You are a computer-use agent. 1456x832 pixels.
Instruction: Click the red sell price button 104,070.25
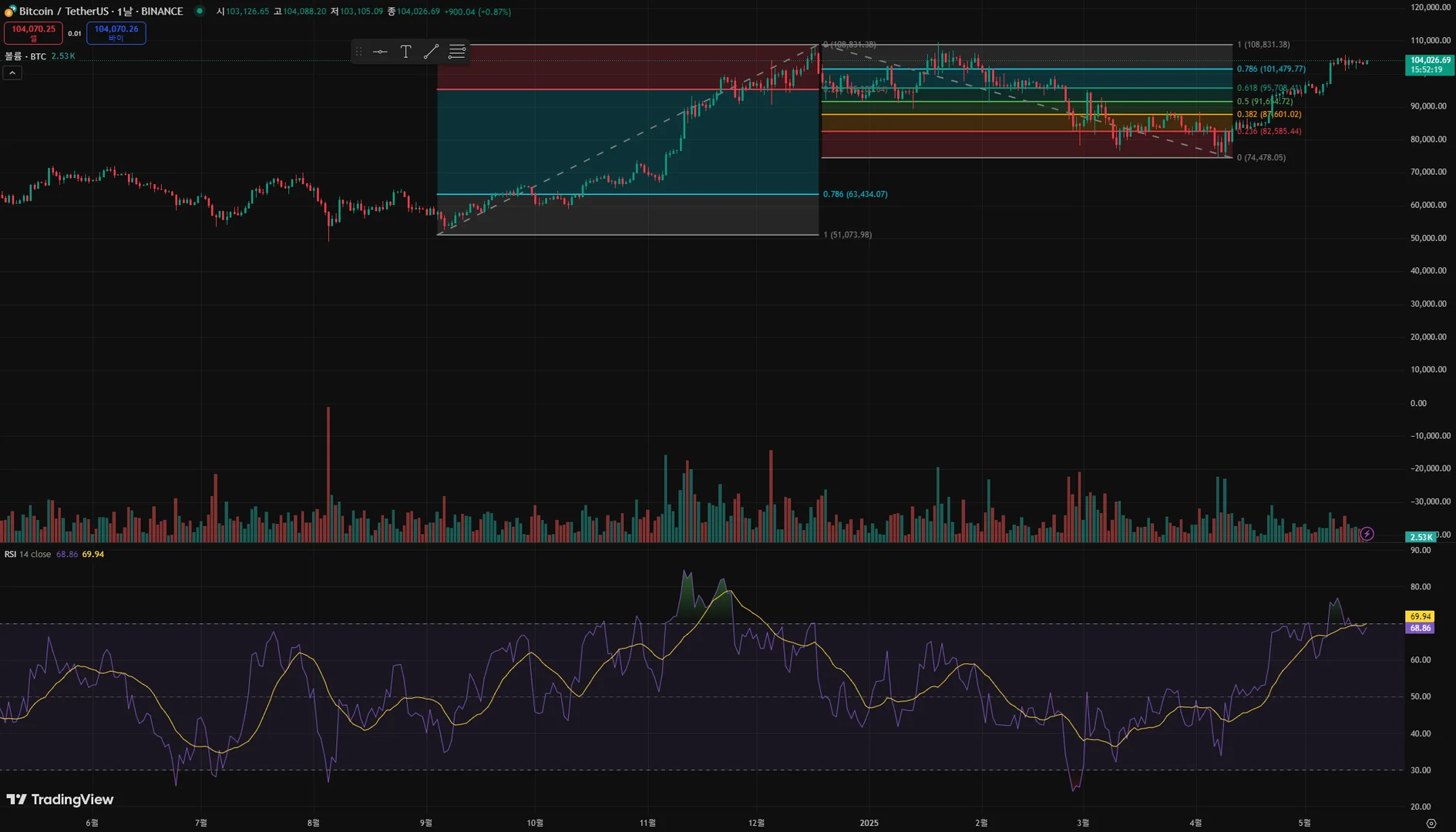[33, 33]
